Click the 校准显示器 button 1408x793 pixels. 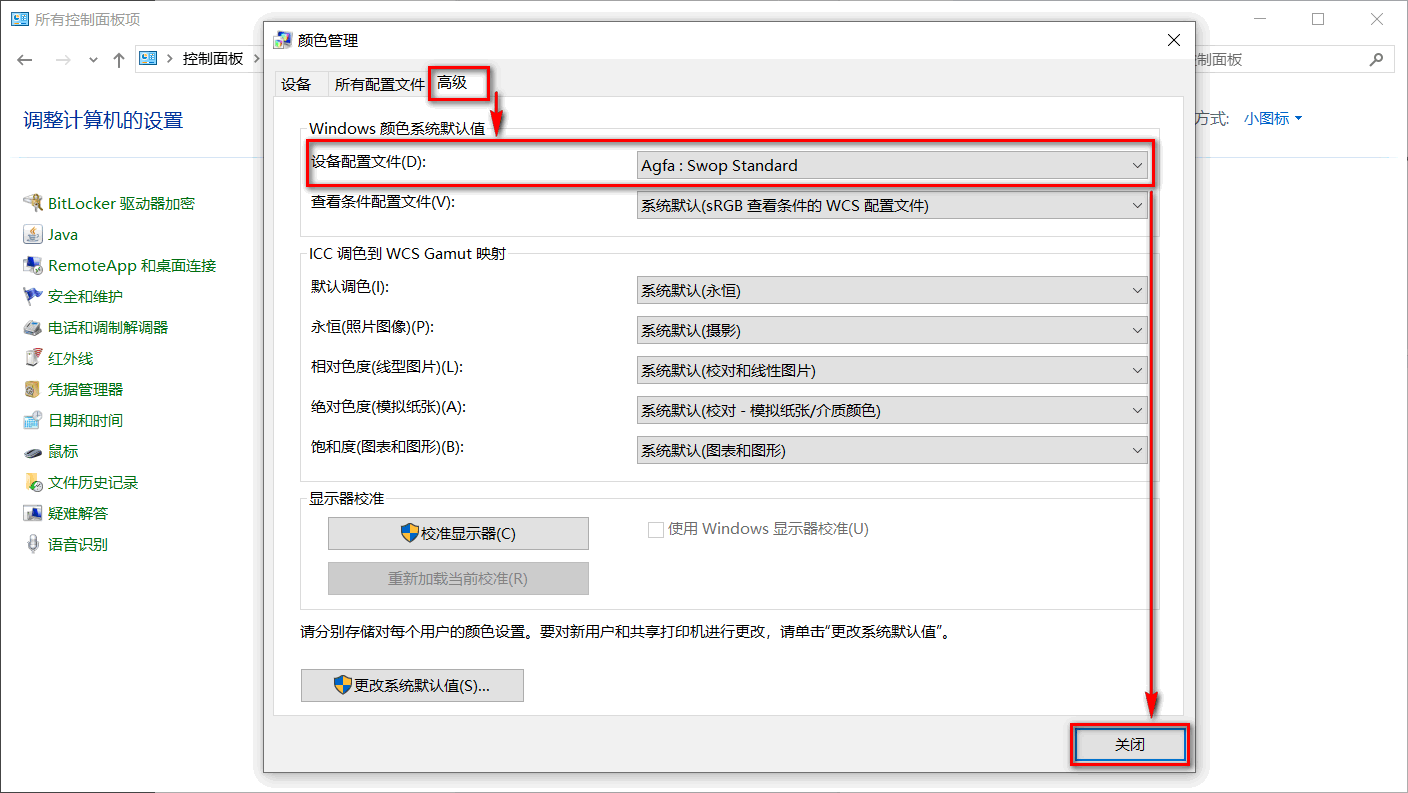coord(458,534)
